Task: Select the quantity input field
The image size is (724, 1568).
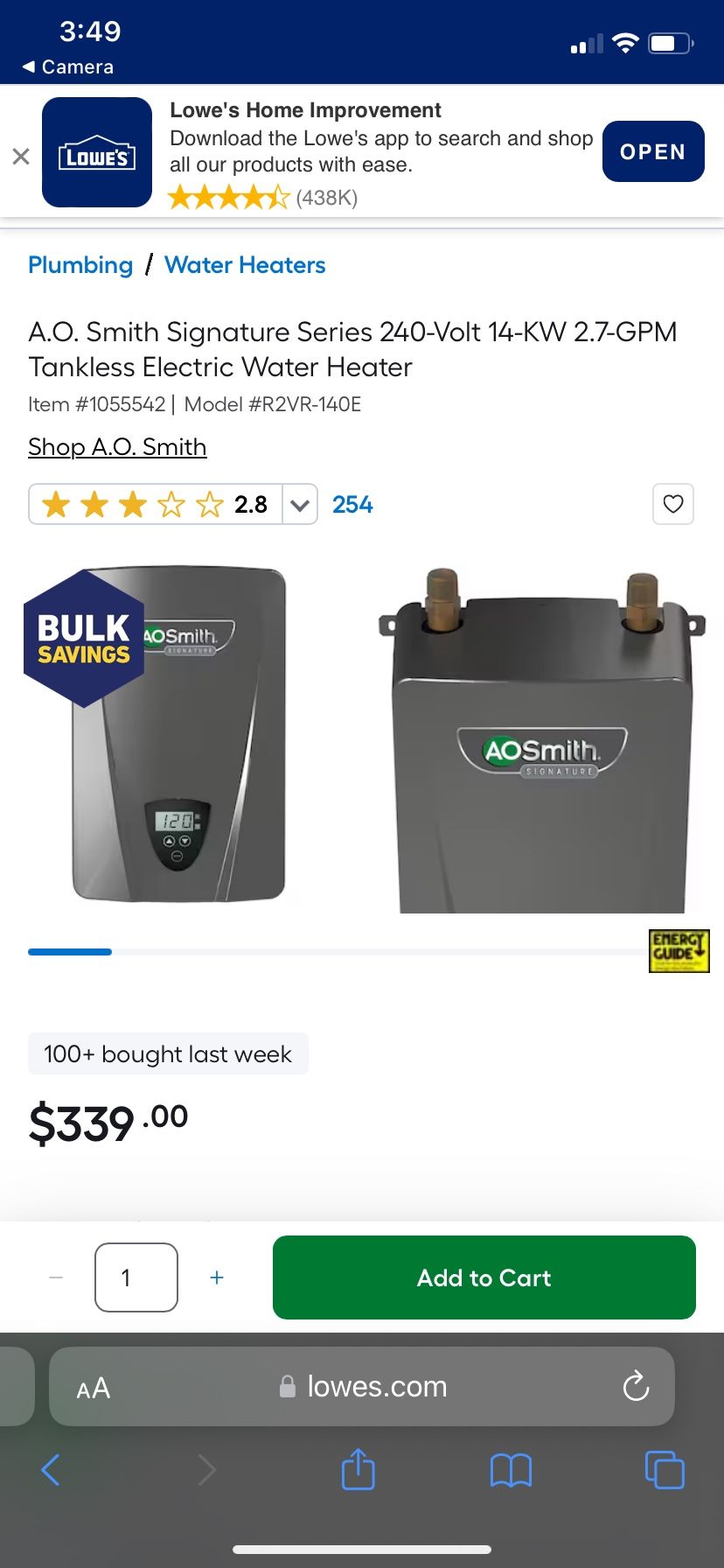Action: point(136,1277)
